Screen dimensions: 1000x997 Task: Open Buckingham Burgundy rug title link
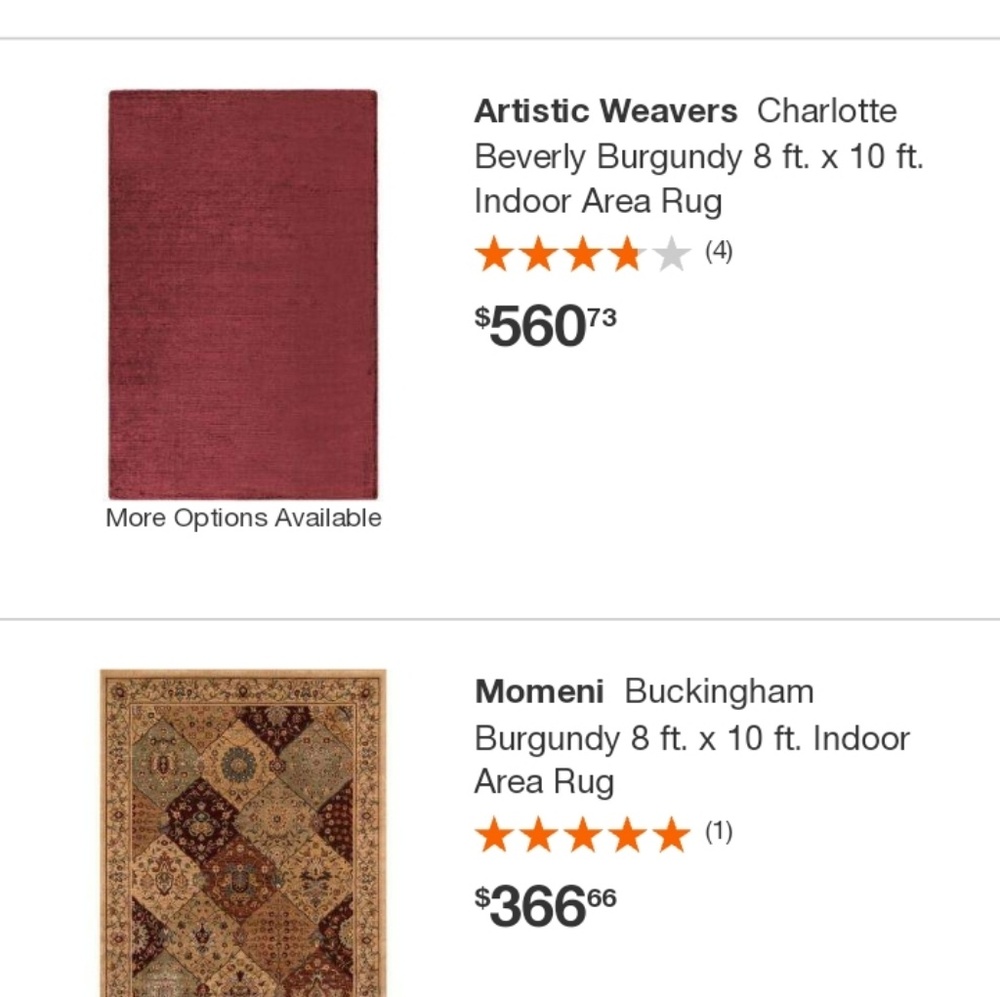(692, 737)
